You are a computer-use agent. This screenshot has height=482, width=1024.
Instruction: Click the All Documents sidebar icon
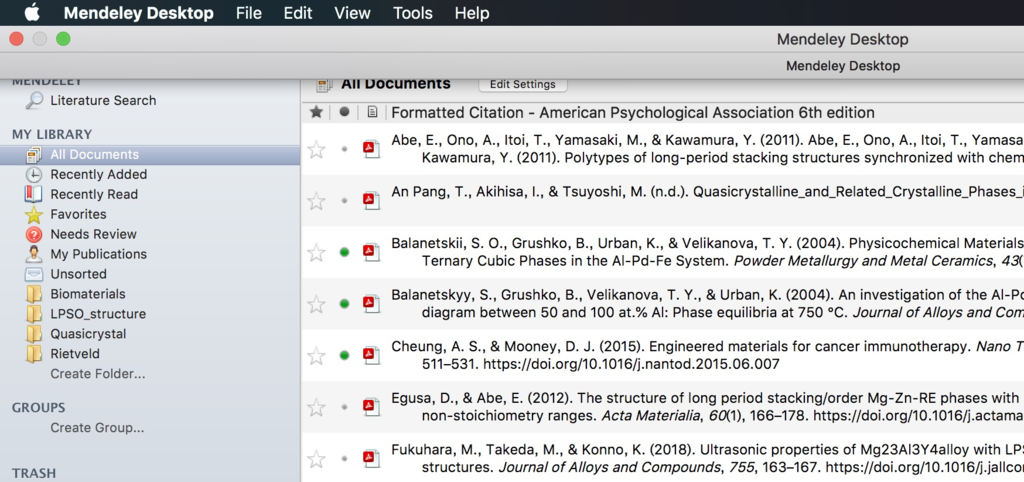[x=33, y=155]
